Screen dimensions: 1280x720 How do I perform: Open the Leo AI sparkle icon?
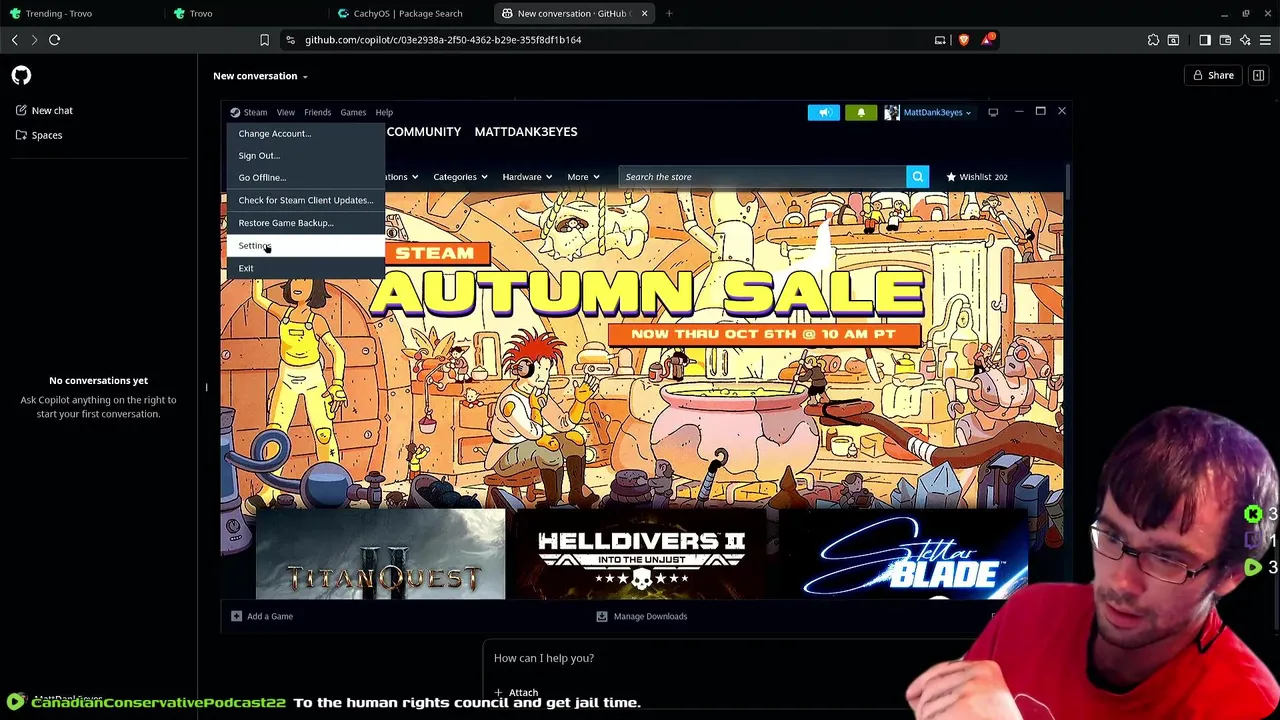1245,40
